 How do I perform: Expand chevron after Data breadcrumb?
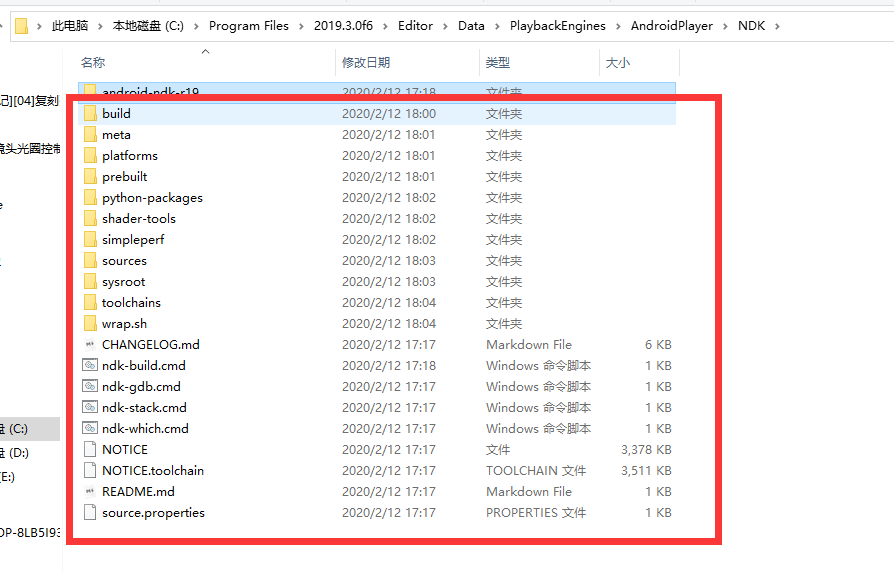(x=497, y=26)
